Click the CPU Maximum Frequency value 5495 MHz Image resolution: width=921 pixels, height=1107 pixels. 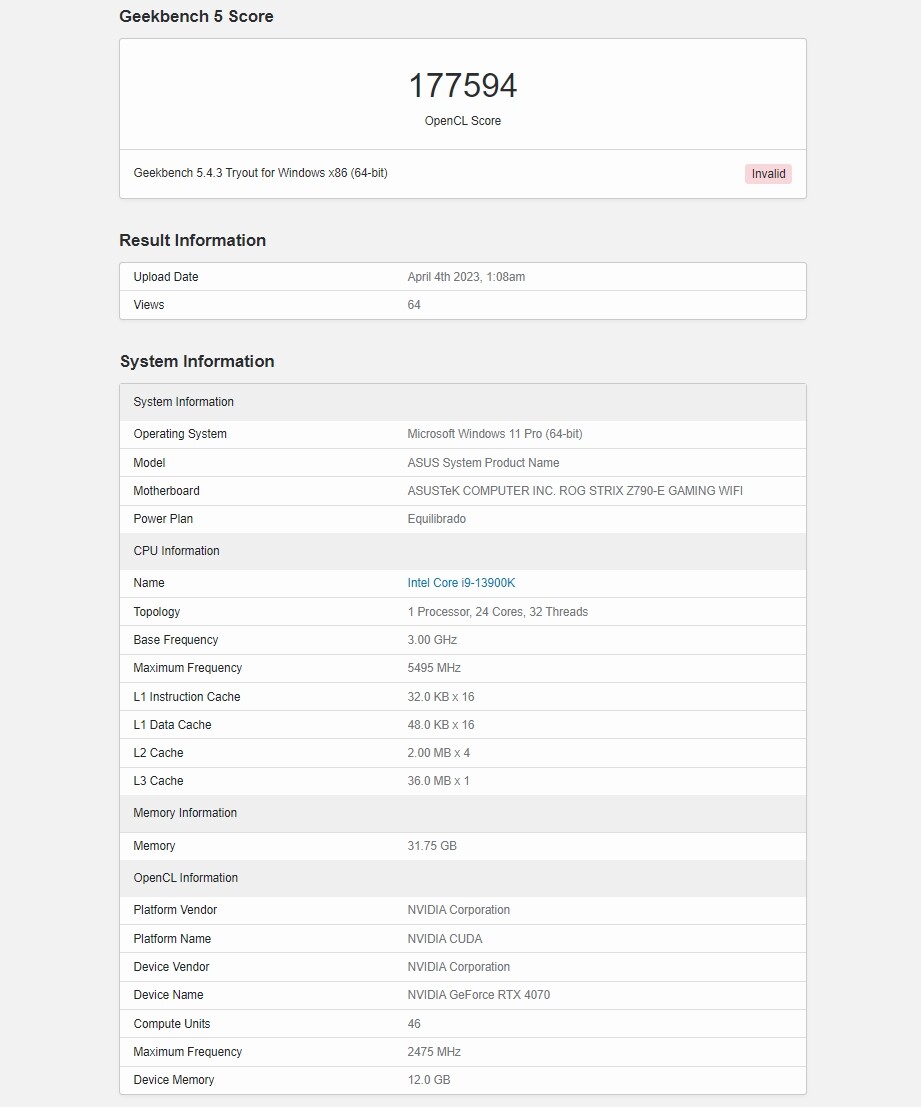point(434,668)
